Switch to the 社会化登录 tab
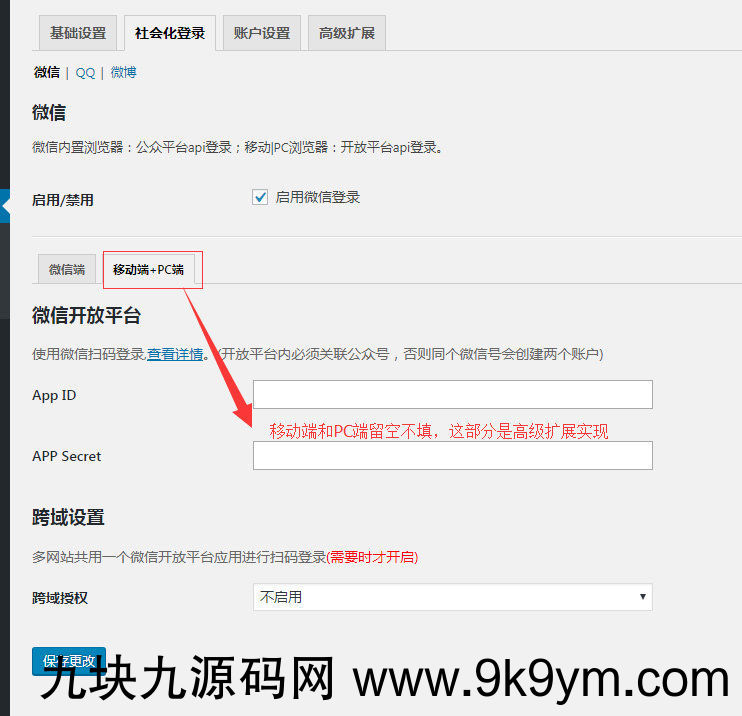Screen dimensions: 742x716 click(x=170, y=33)
